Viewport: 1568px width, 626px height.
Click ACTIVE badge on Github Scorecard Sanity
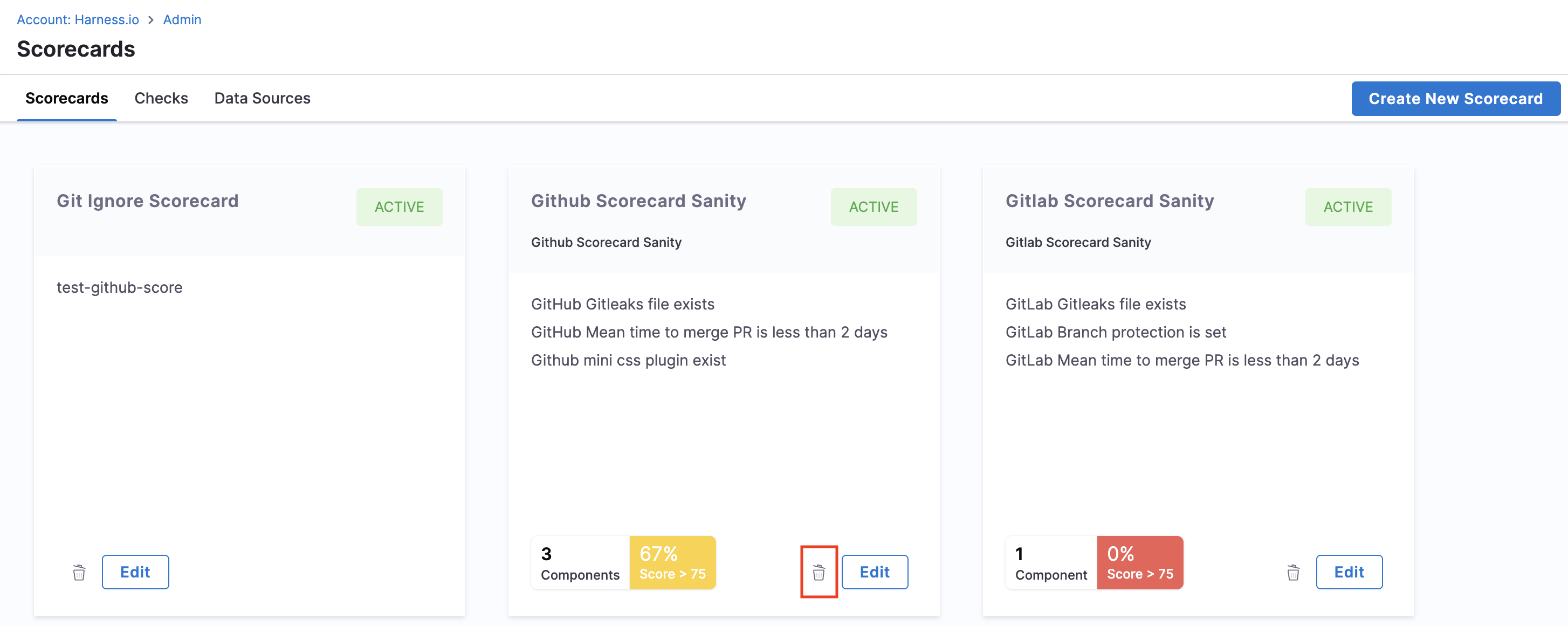874,207
